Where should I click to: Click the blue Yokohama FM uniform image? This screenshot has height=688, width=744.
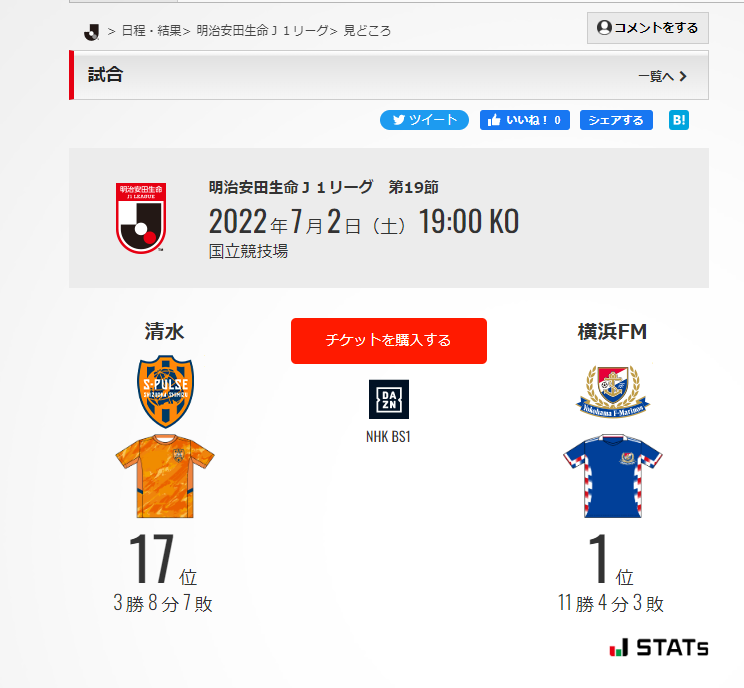(x=613, y=475)
